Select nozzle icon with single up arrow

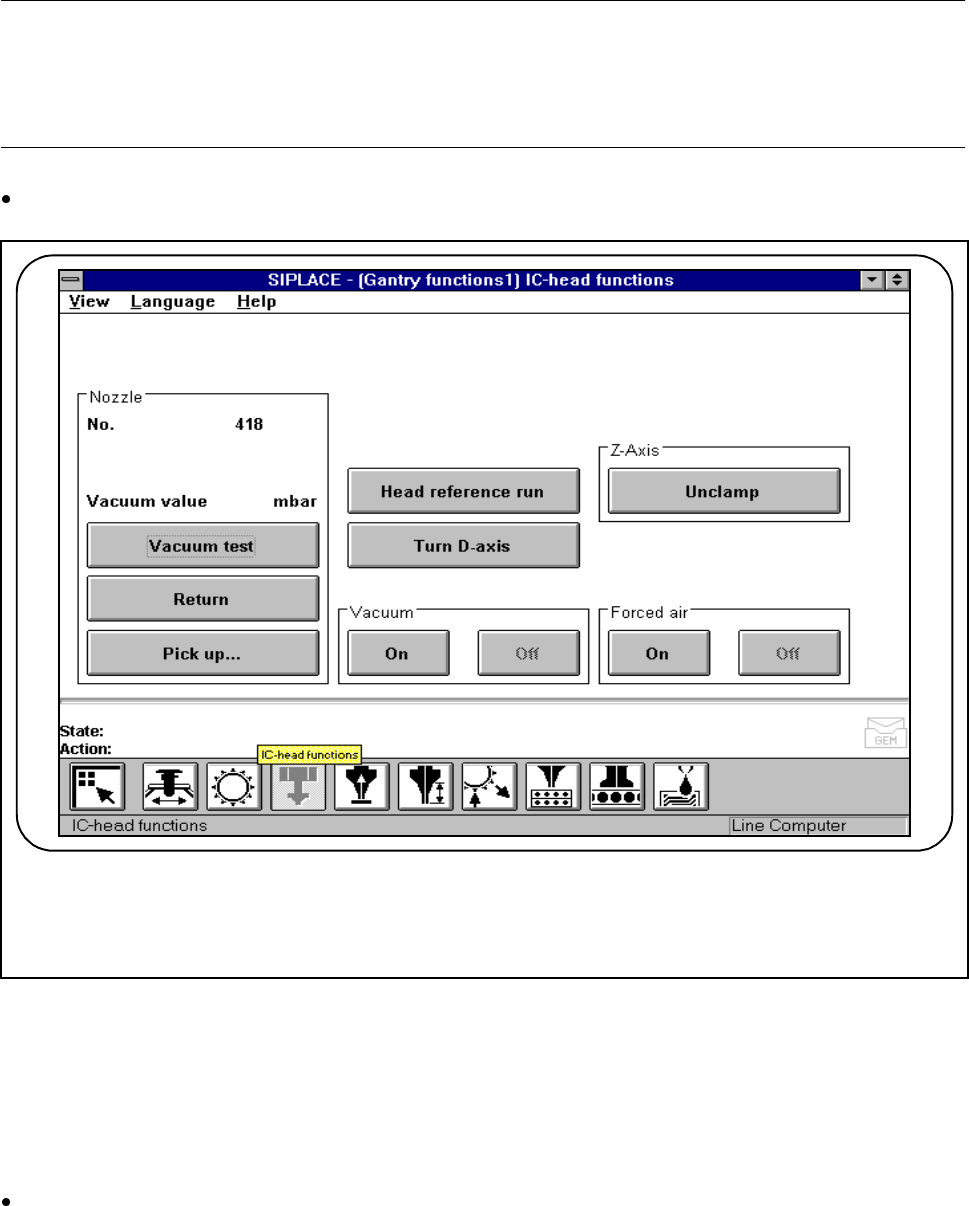362,786
